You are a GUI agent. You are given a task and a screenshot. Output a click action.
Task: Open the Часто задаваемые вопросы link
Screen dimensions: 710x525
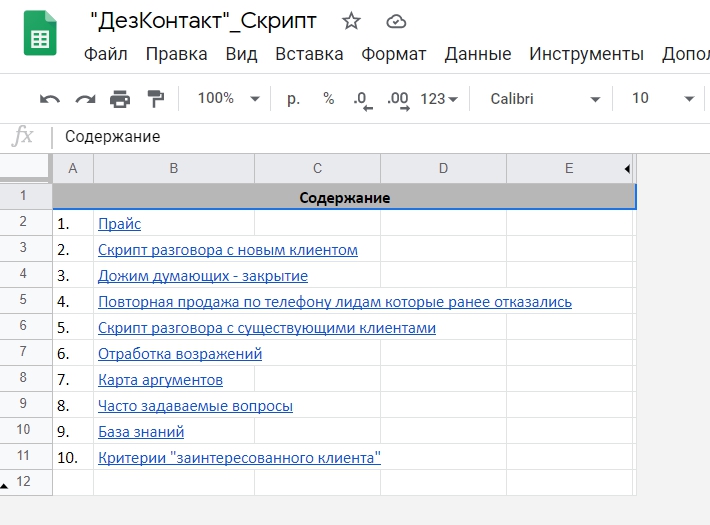point(195,405)
